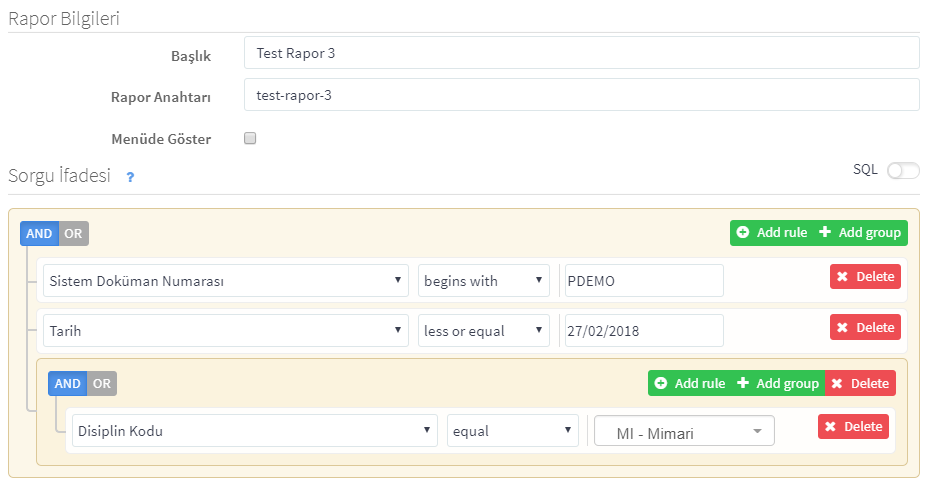929x486 pixels.
Task: Delete the nested rule group
Action: pos(860,383)
